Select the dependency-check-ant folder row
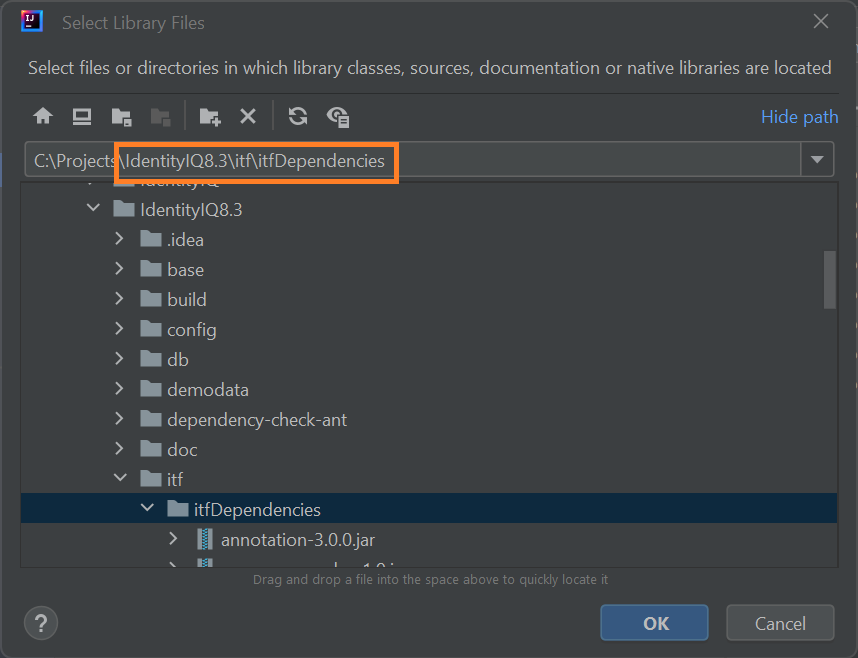Screen dimensions: 858x658 429,419
